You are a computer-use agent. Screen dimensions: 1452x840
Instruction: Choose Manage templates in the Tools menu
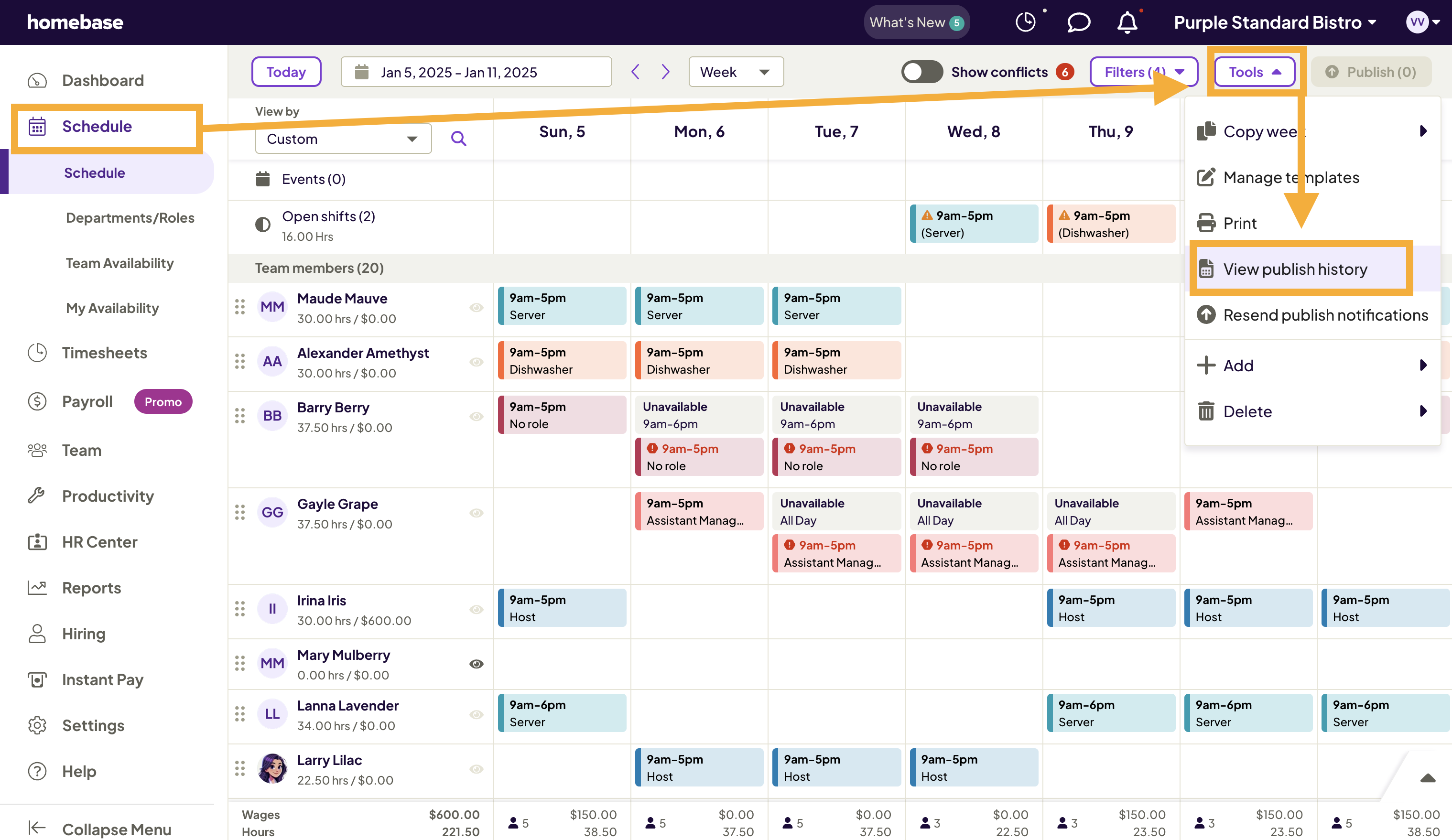click(x=1290, y=177)
